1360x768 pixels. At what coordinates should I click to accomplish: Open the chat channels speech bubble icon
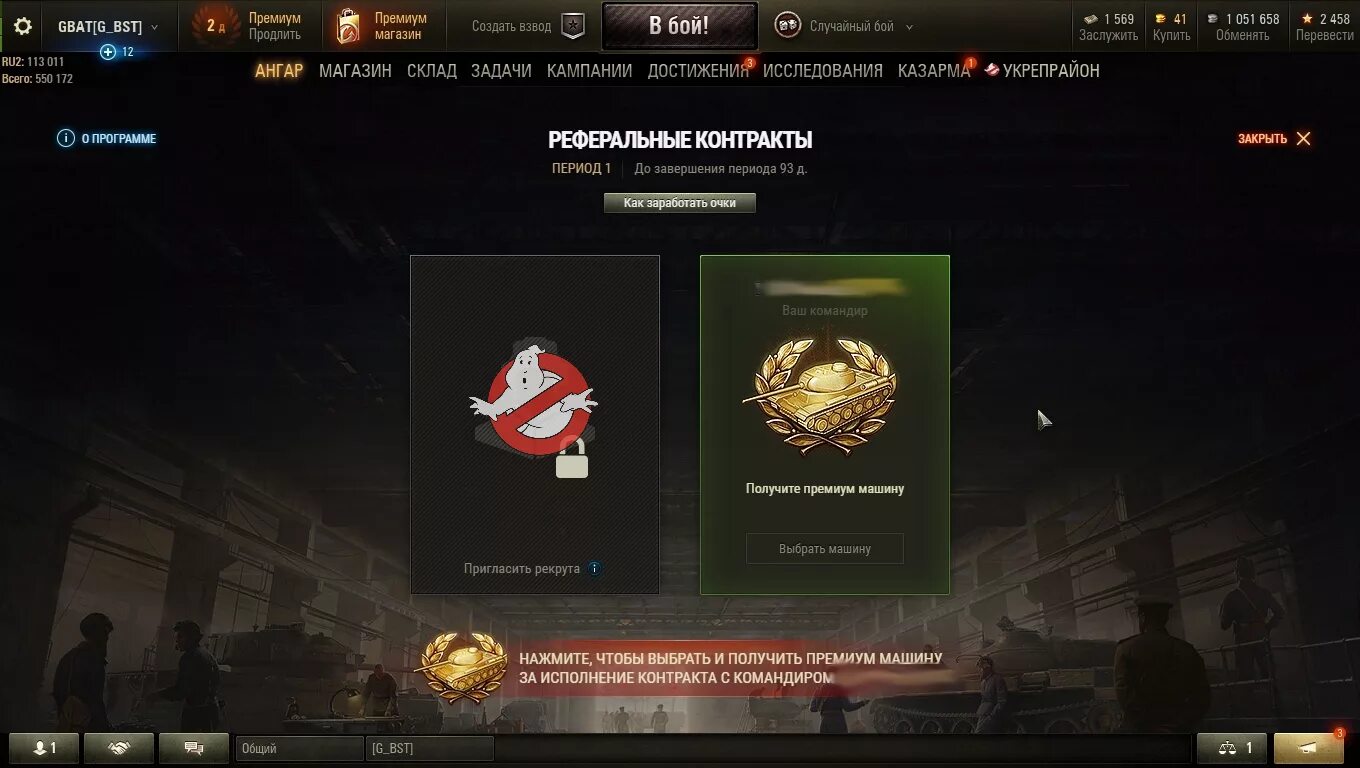(194, 748)
